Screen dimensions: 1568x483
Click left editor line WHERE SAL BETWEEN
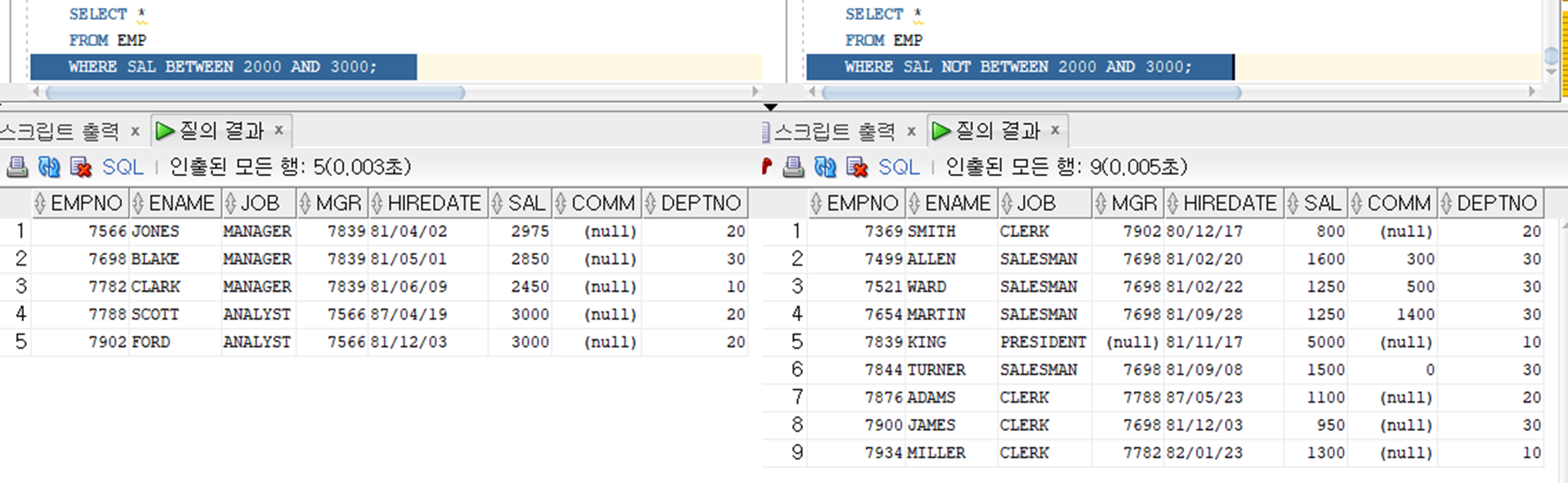(x=223, y=66)
